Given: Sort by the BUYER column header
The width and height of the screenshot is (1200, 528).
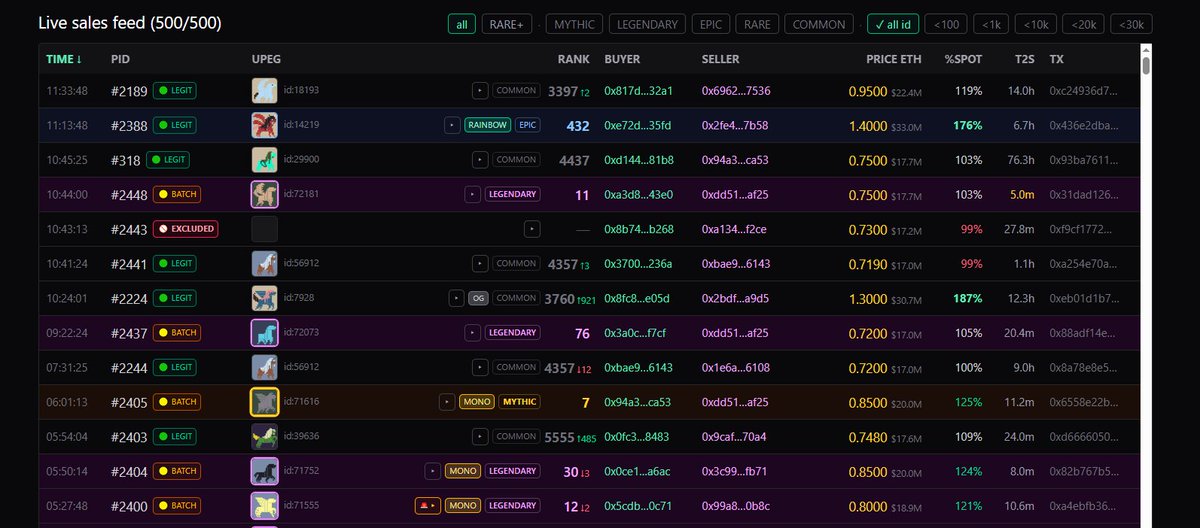Looking at the screenshot, I should click(x=623, y=59).
